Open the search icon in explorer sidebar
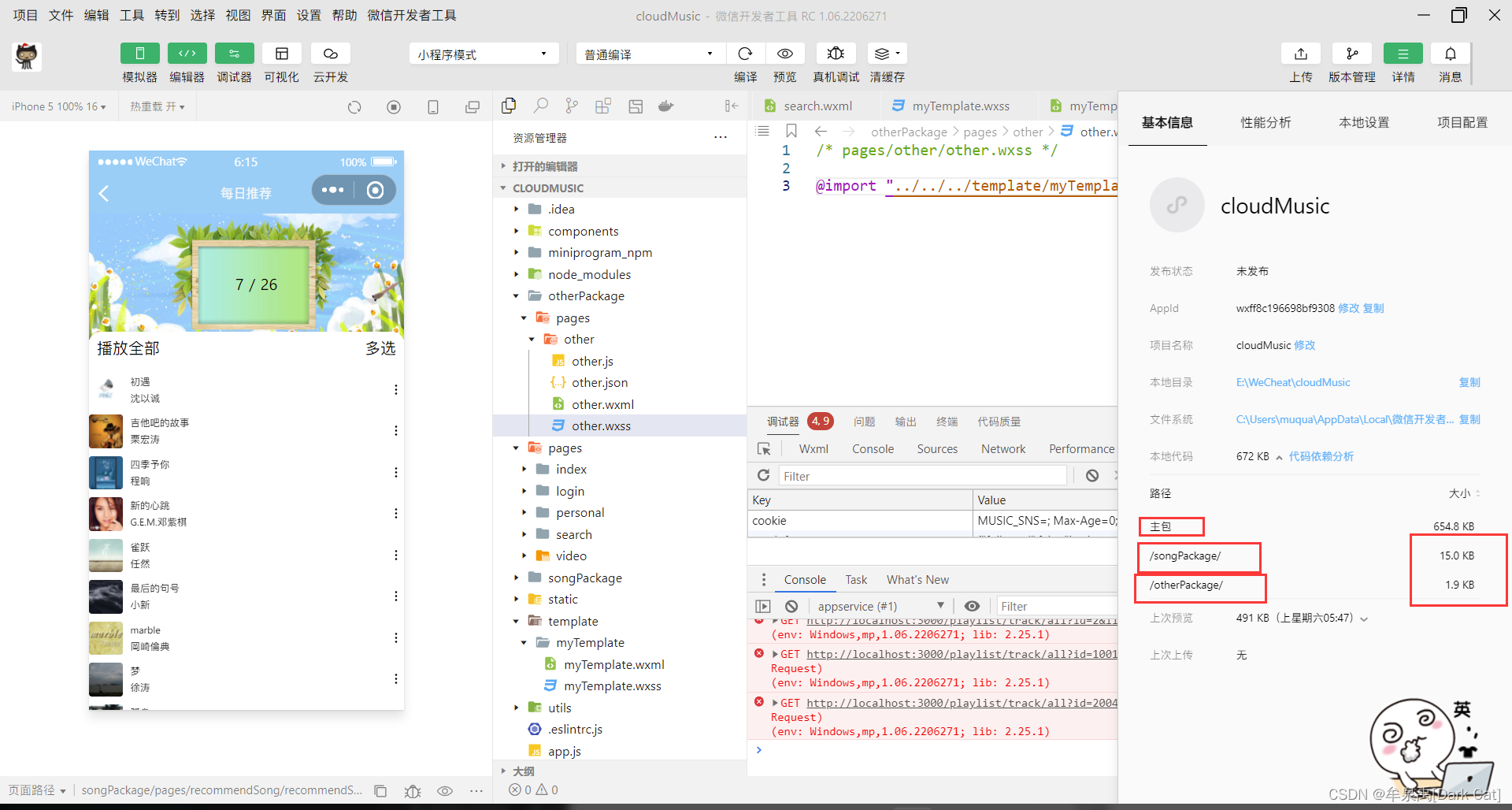This screenshot has height=810, width=1512. point(540,106)
